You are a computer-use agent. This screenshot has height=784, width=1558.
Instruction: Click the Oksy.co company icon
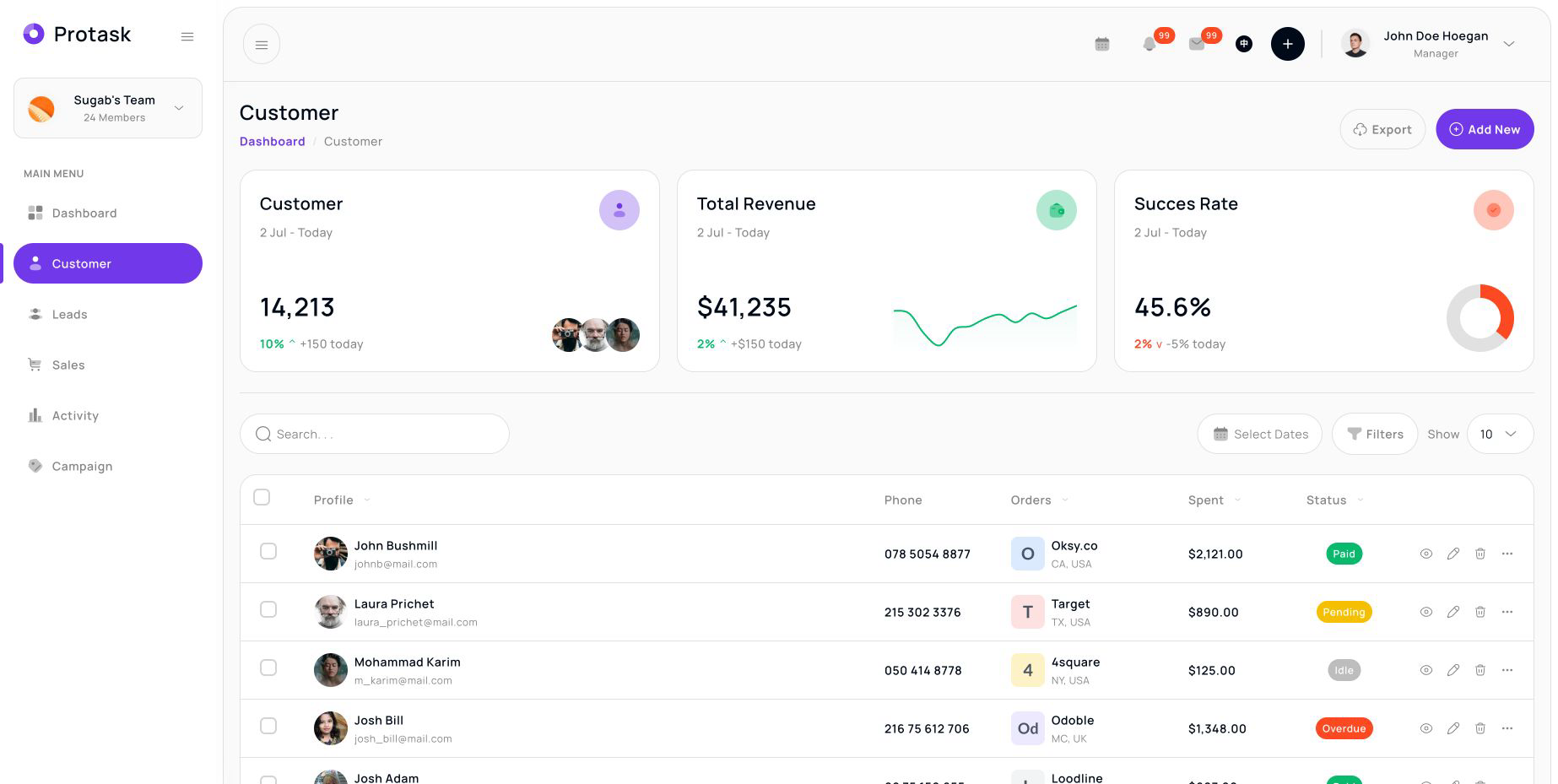pyautogui.click(x=1027, y=554)
